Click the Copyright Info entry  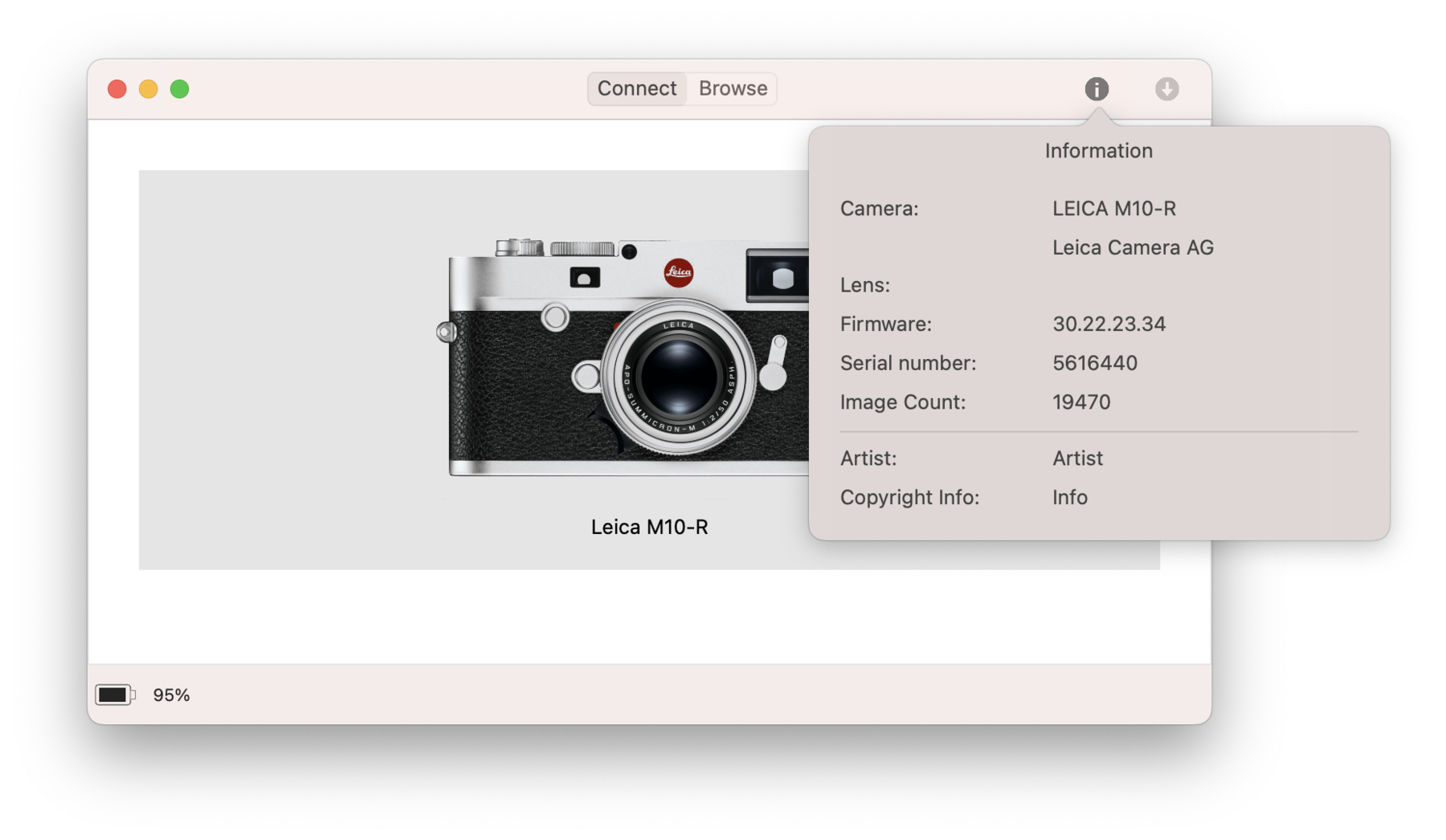coord(1069,497)
